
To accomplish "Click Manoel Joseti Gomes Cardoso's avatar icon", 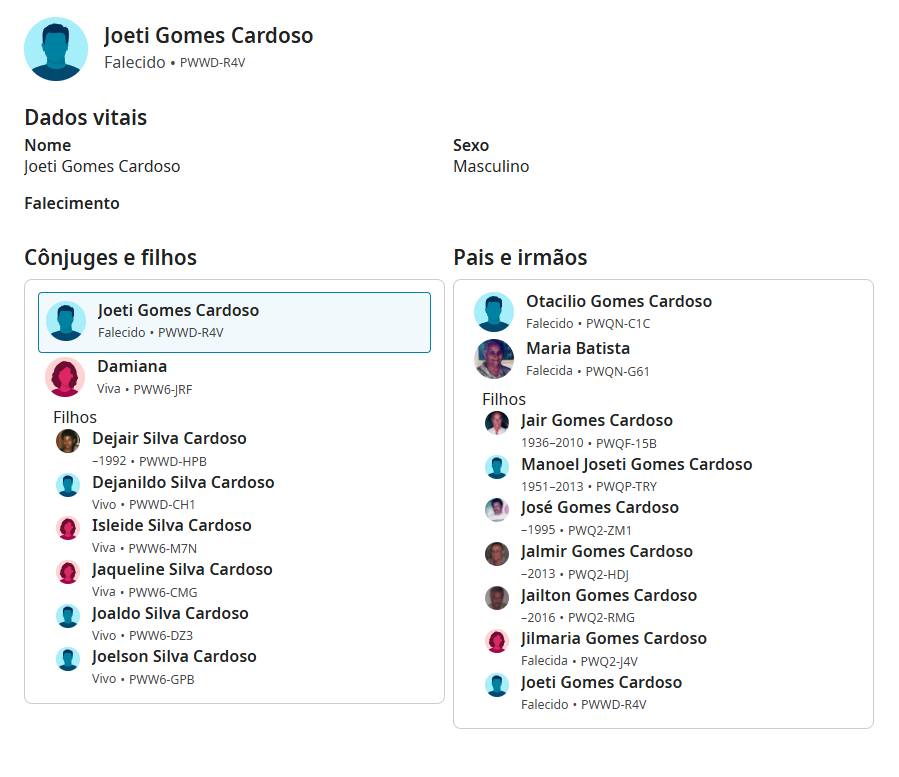I will (x=497, y=467).
